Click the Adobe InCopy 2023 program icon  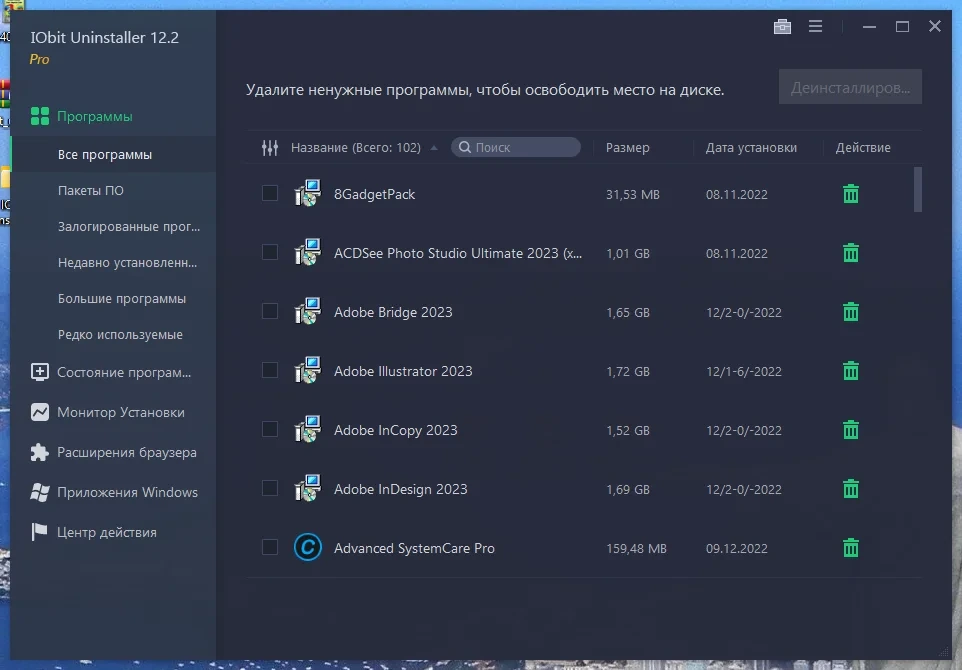click(x=307, y=429)
